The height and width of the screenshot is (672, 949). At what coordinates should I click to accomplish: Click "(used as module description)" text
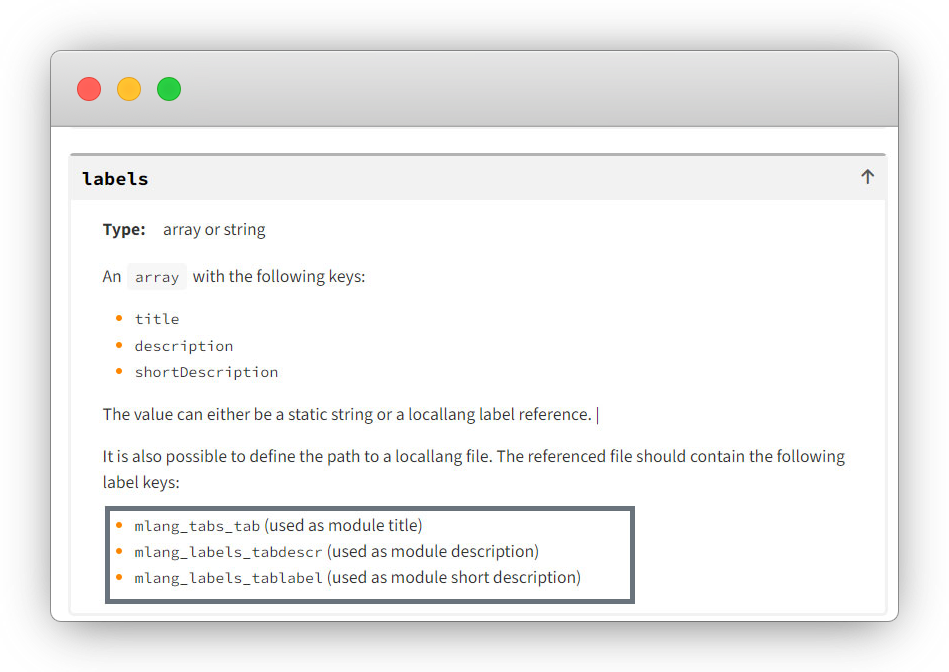click(433, 551)
